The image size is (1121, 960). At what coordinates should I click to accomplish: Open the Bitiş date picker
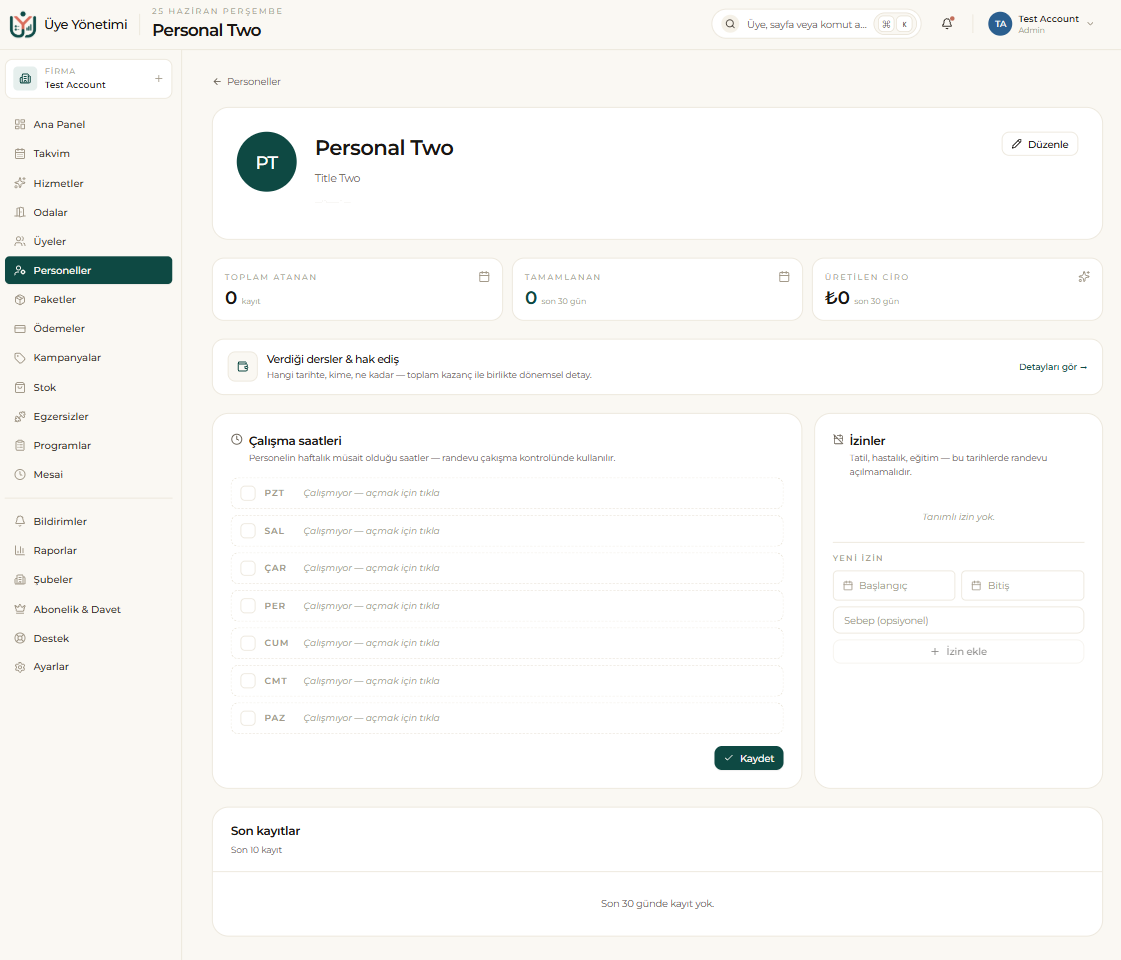[1022, 585]
